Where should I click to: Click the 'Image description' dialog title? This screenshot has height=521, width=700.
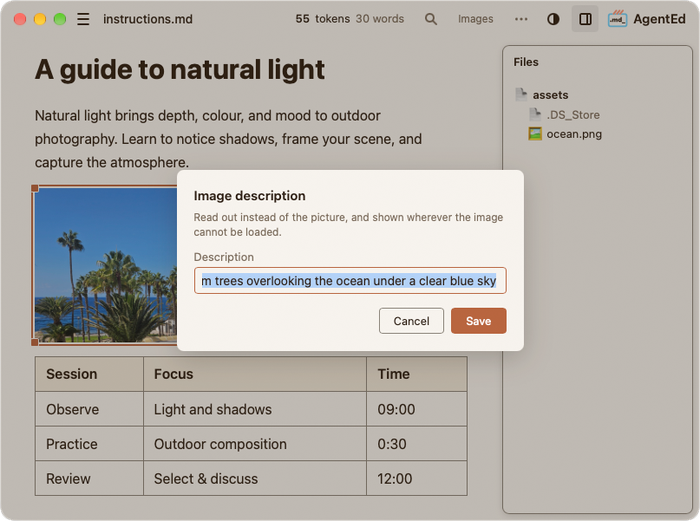(x=250, y=196)
